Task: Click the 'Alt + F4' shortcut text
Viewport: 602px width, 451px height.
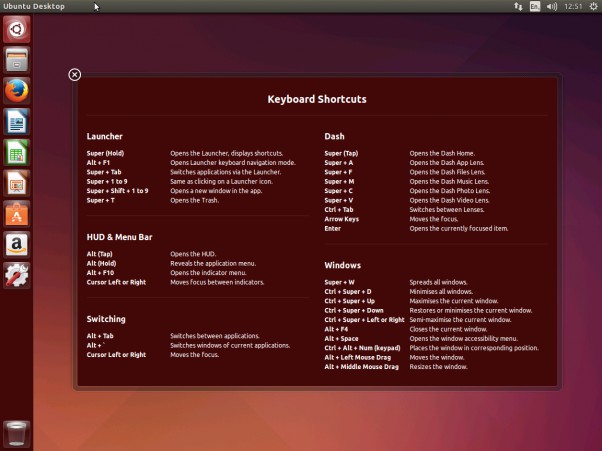Action: coord(336,329)
